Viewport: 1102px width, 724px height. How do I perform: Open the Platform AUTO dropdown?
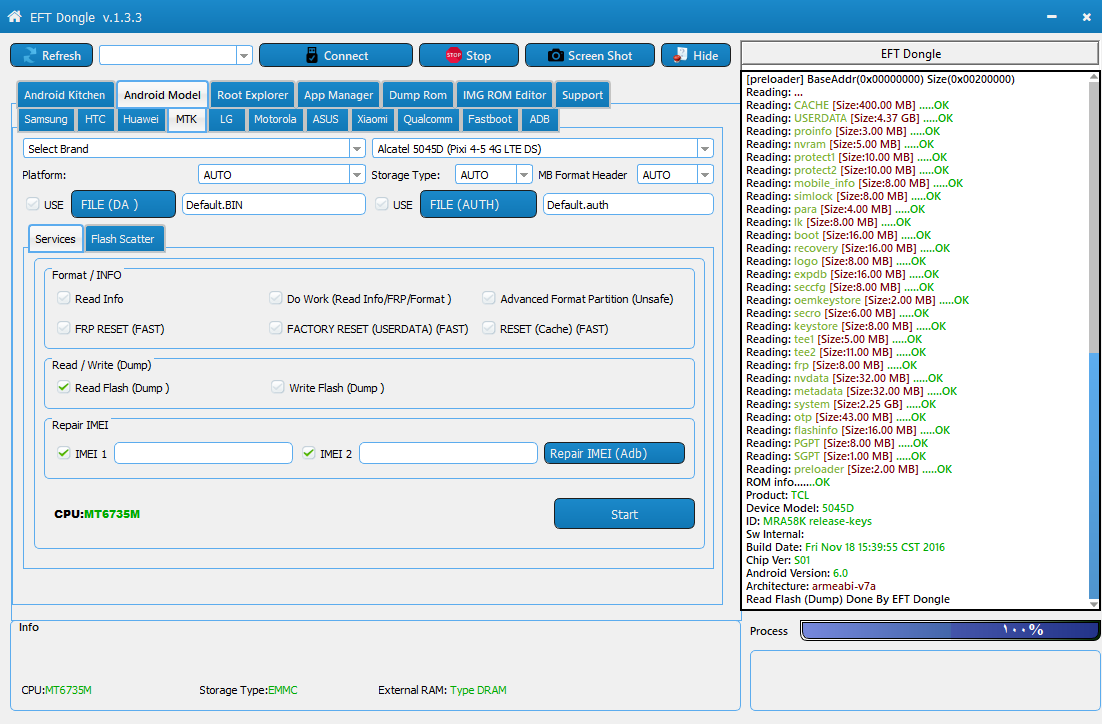pyautogui.click(x=357, y=174)
